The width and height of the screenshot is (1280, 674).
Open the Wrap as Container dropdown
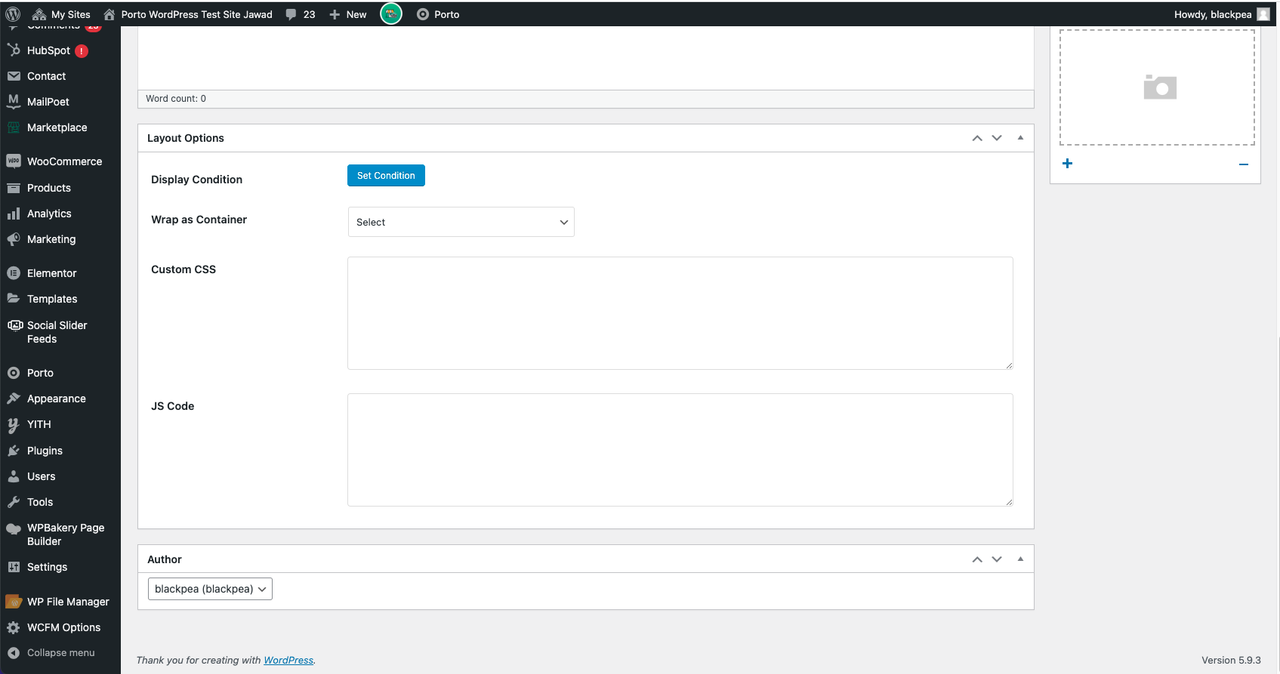pyautogui.click(x=461, y=222)
